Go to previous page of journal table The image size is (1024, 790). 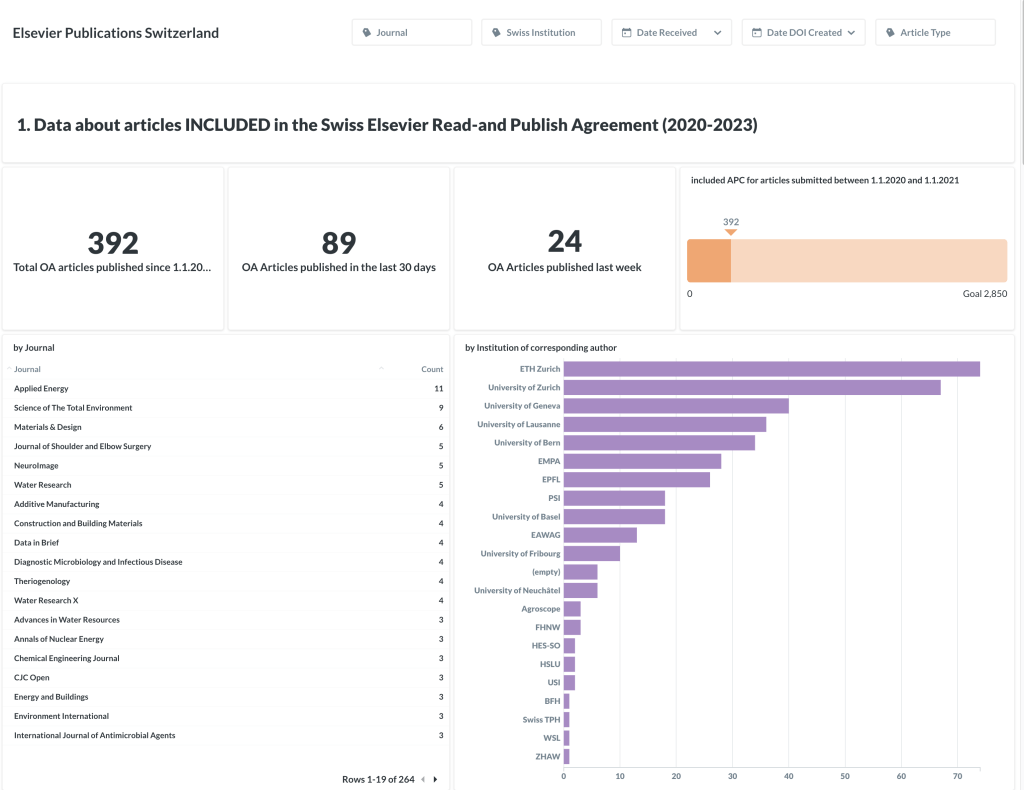point(422,779)
